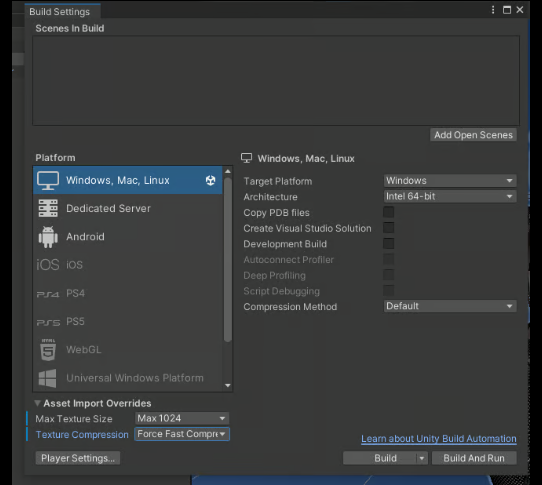Click the Architecture label
This screenshot has height=485, width=542.
click(x=270, y=197)
